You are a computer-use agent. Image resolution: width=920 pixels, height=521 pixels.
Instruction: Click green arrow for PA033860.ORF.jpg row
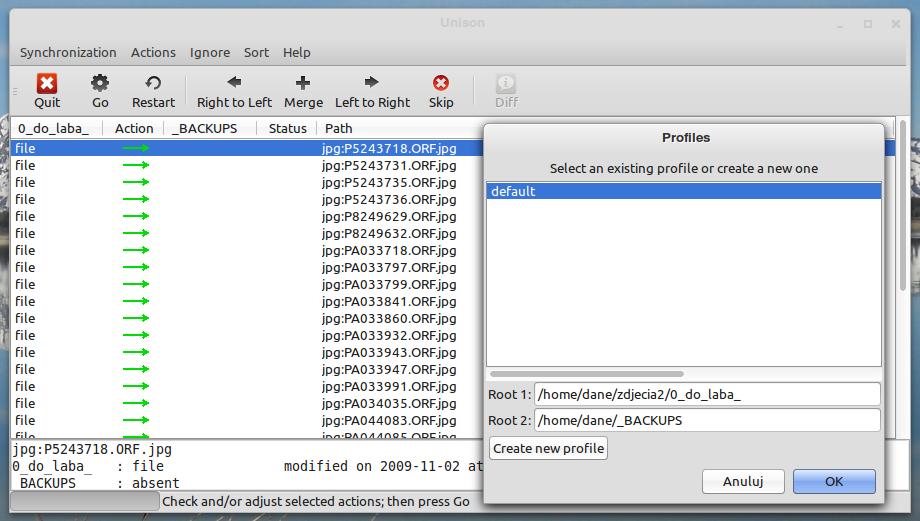point(136,319)
